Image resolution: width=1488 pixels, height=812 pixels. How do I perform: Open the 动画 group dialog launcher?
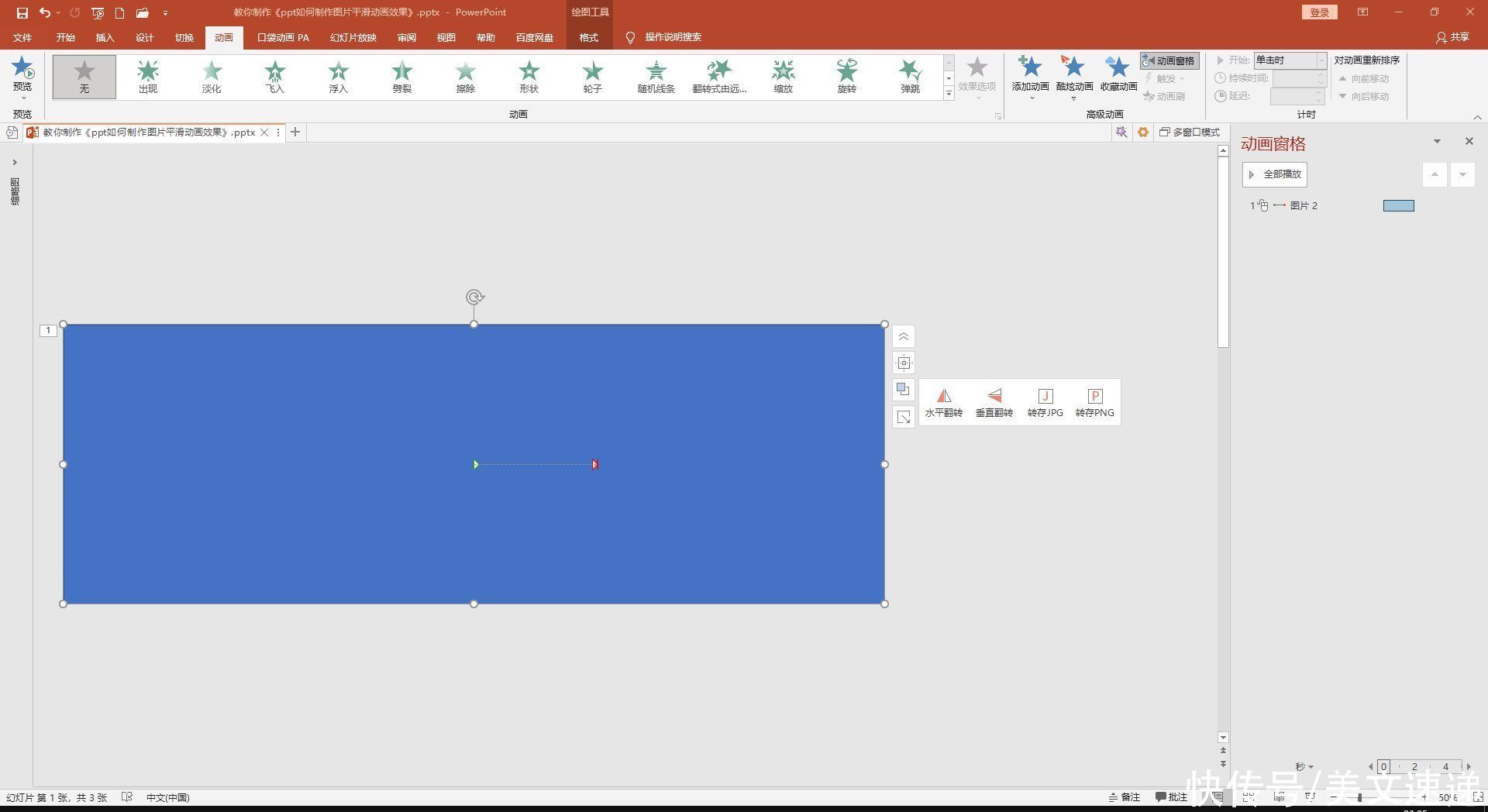click(998, 116)
